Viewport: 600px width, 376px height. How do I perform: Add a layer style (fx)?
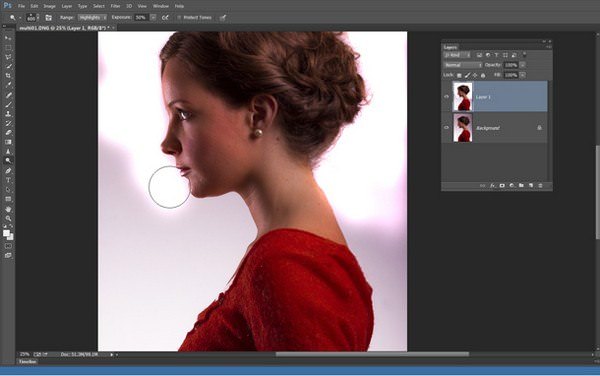point(492,186)
